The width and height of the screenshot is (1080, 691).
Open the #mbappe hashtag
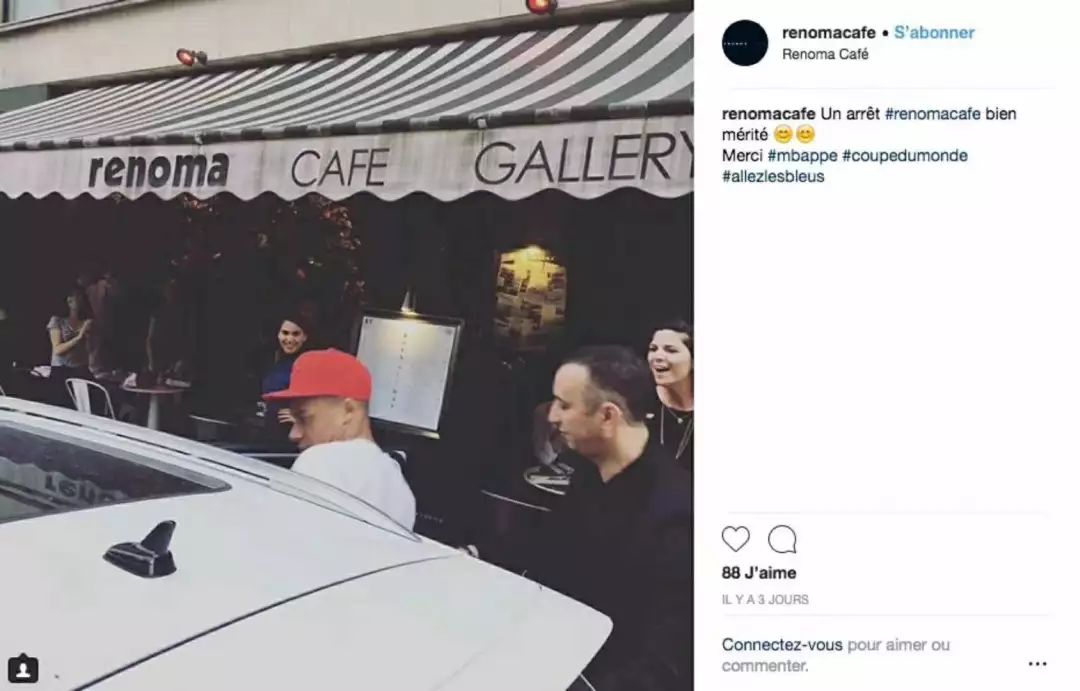click(x=802, y=156)
